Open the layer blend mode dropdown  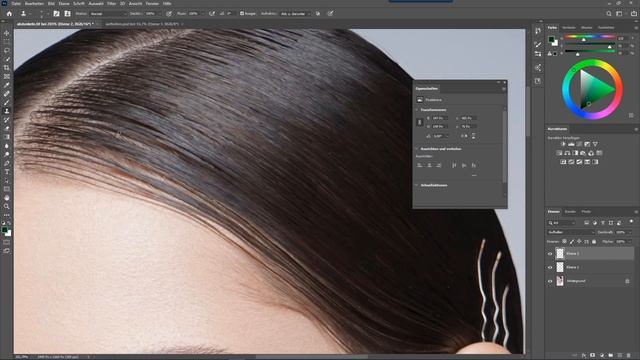coord(571,232)
